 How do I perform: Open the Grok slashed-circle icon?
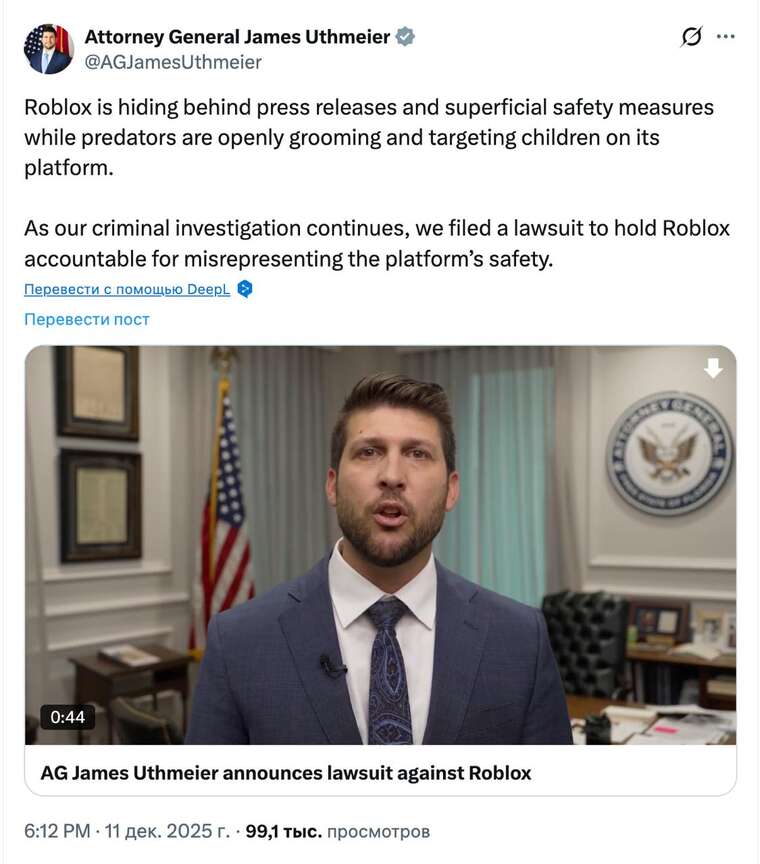691,37
